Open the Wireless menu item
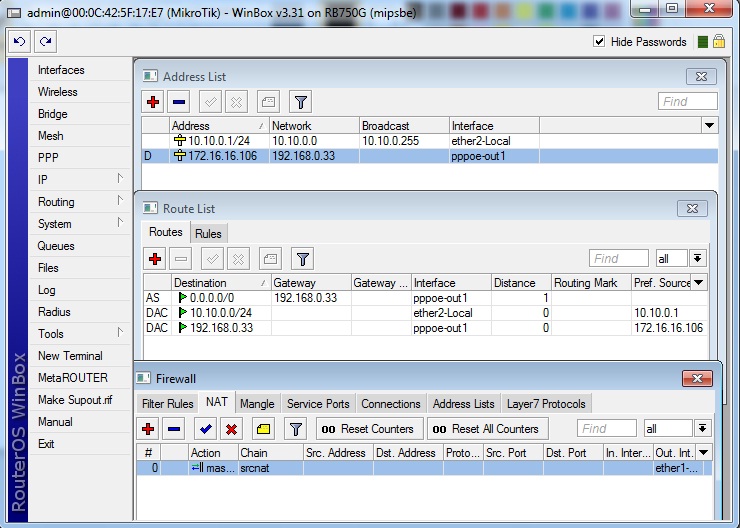Viewport: 740px width, 528px height. pyautogui.click(x=79, y=92)
